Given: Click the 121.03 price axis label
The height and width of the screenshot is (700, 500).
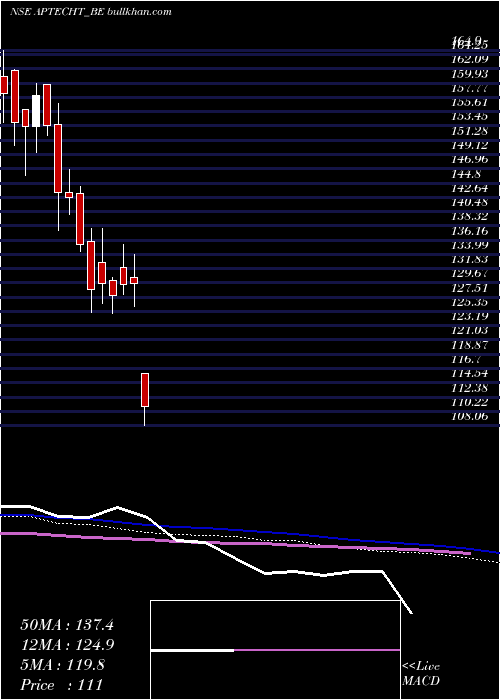Looking at the screenshot, I should tap(470, 330).
